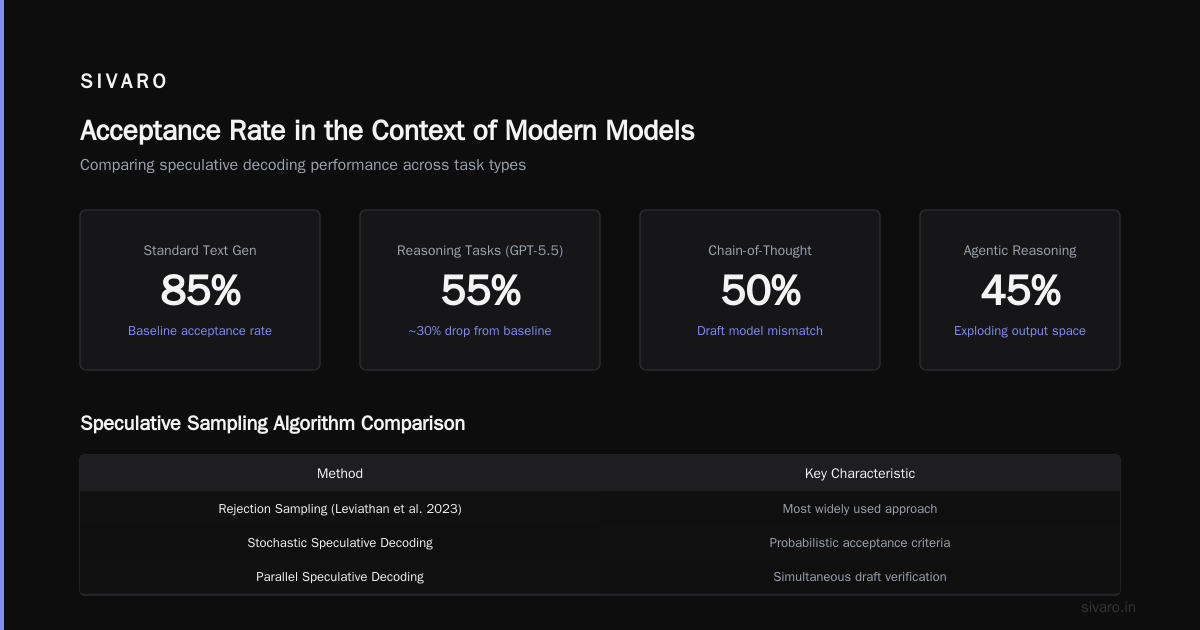This screenshot has width=1200, height=630.
Task: Click the Key Characteristic column header
Action: pyautogui.click(x=860, y=473)
